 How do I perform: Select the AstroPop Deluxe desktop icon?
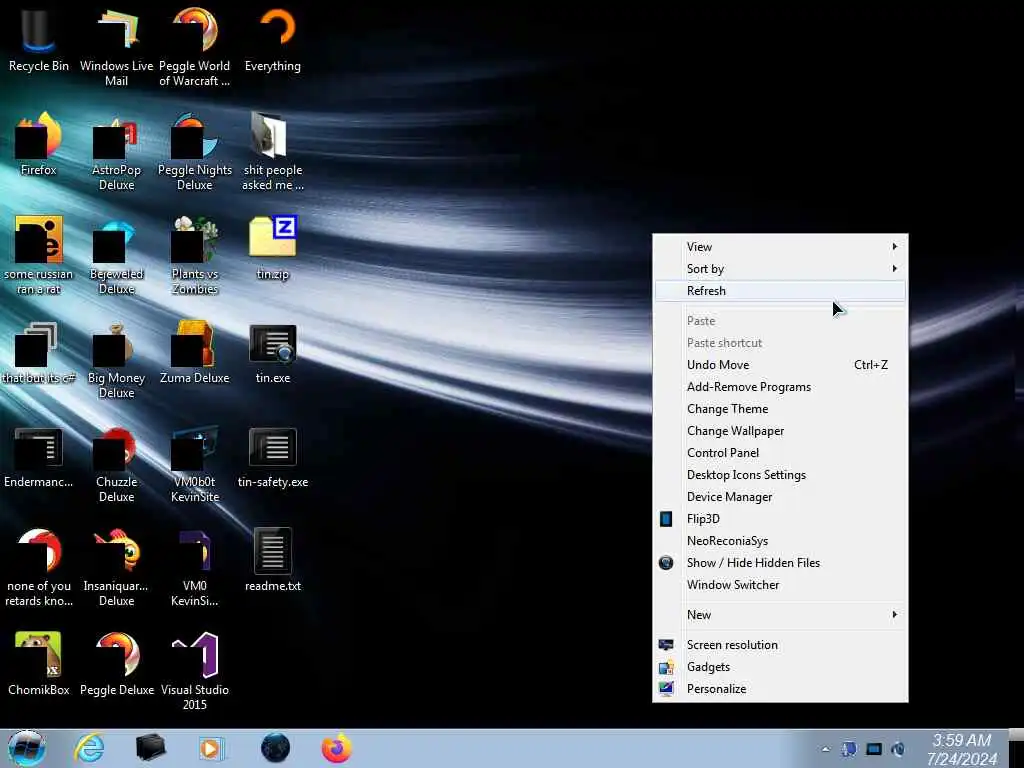click(116, 150)
